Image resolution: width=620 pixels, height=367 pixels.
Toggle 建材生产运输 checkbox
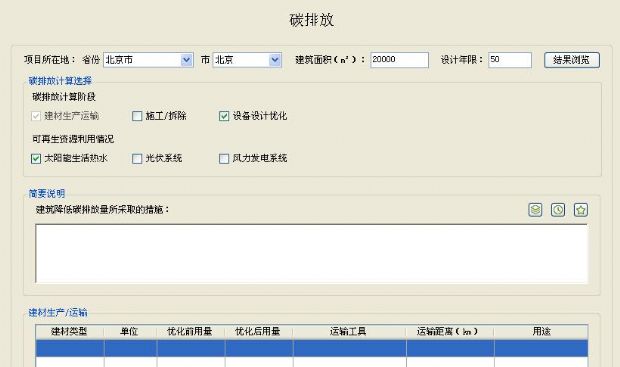36,116
